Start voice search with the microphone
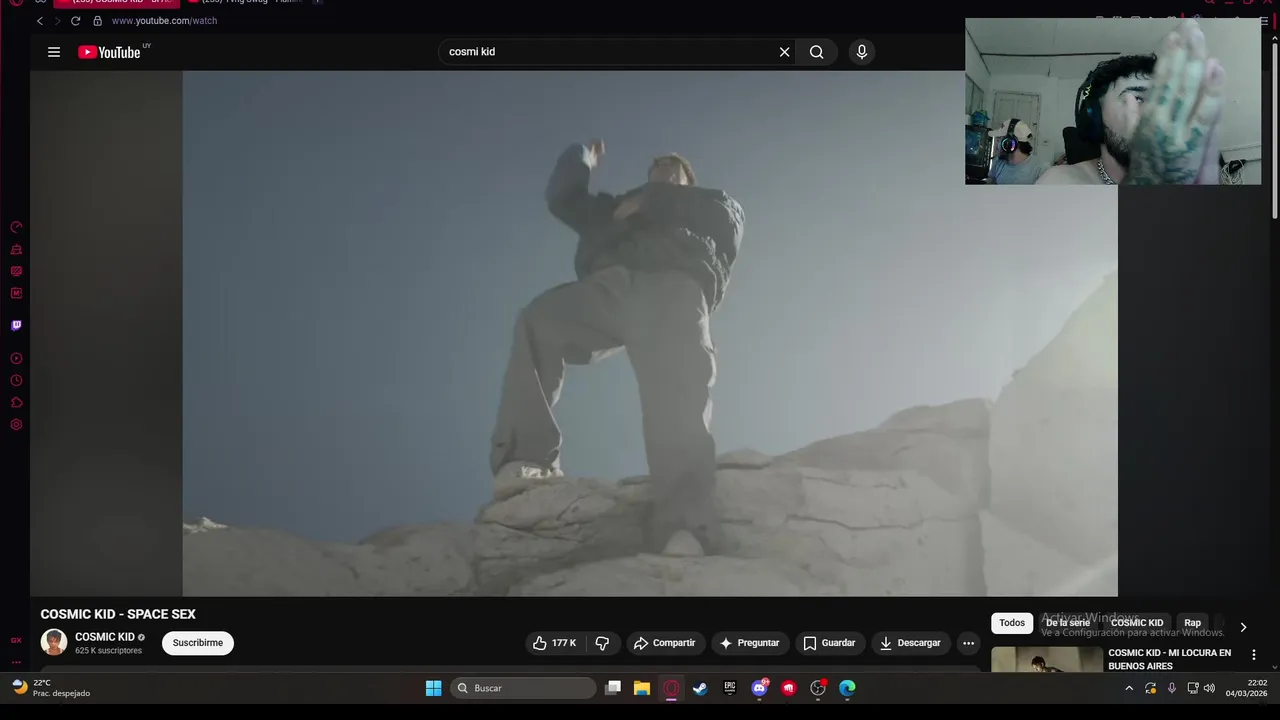The image size is (1280, 720). pos(862,52)
